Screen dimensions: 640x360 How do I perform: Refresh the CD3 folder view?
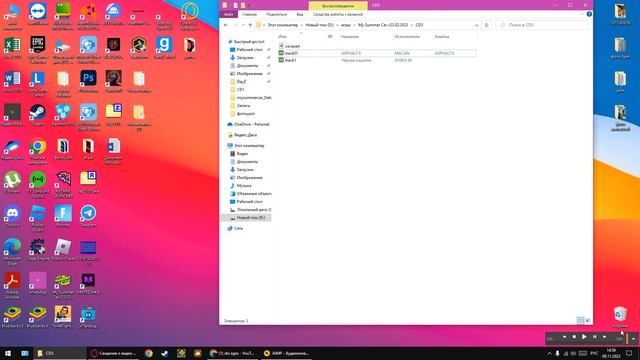coord(487,25)
